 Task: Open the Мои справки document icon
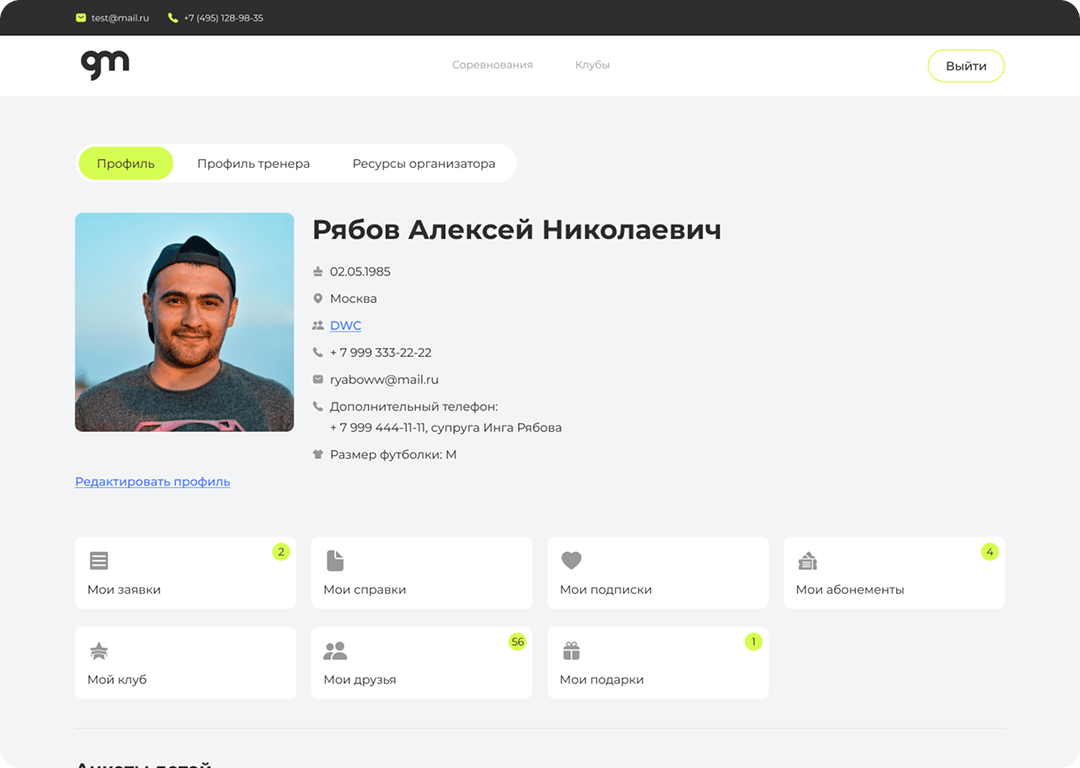coord(335,561)
